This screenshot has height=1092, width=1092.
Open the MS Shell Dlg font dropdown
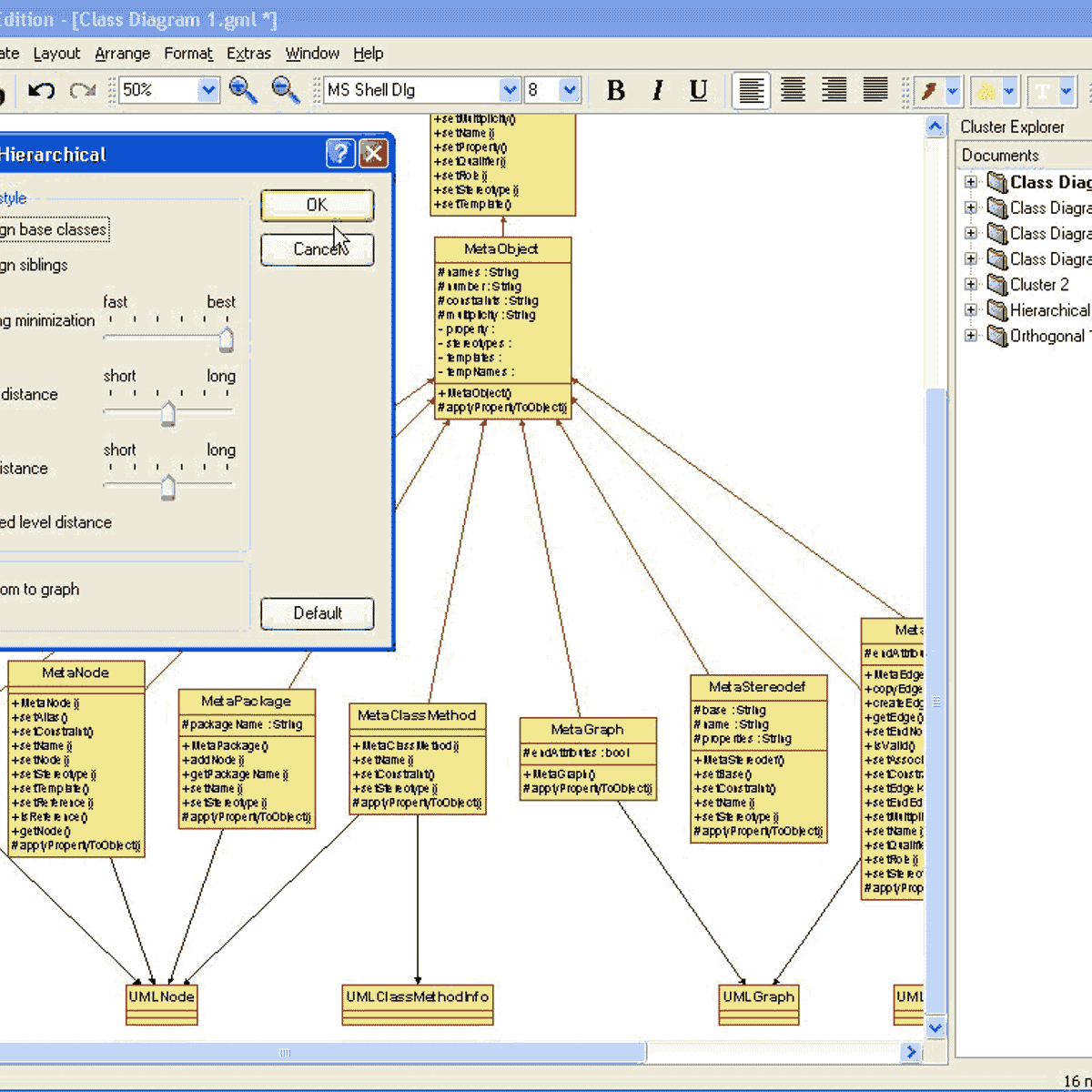tap(509, 90)
